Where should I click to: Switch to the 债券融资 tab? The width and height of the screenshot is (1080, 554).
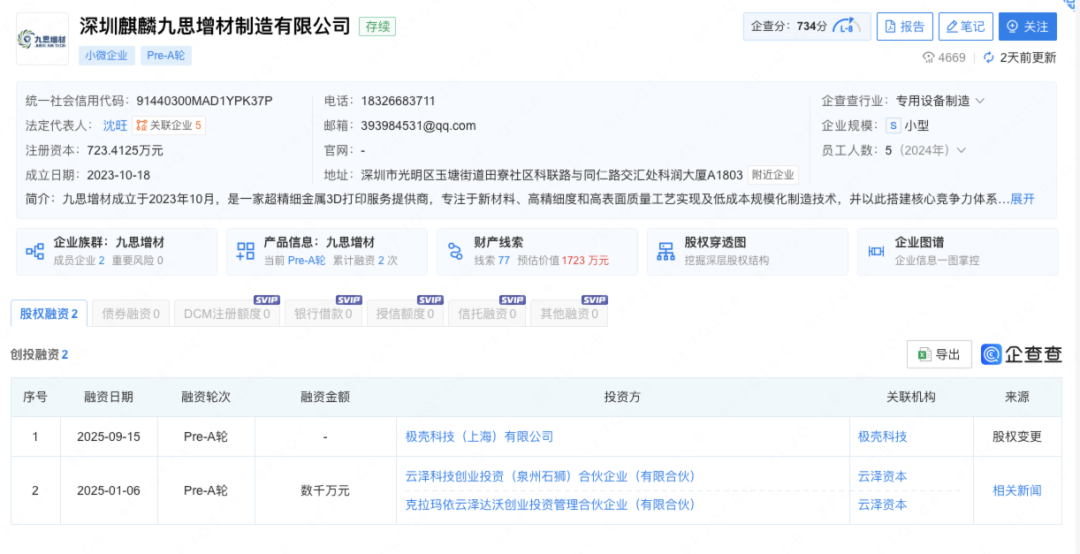(x=131, y=314)
